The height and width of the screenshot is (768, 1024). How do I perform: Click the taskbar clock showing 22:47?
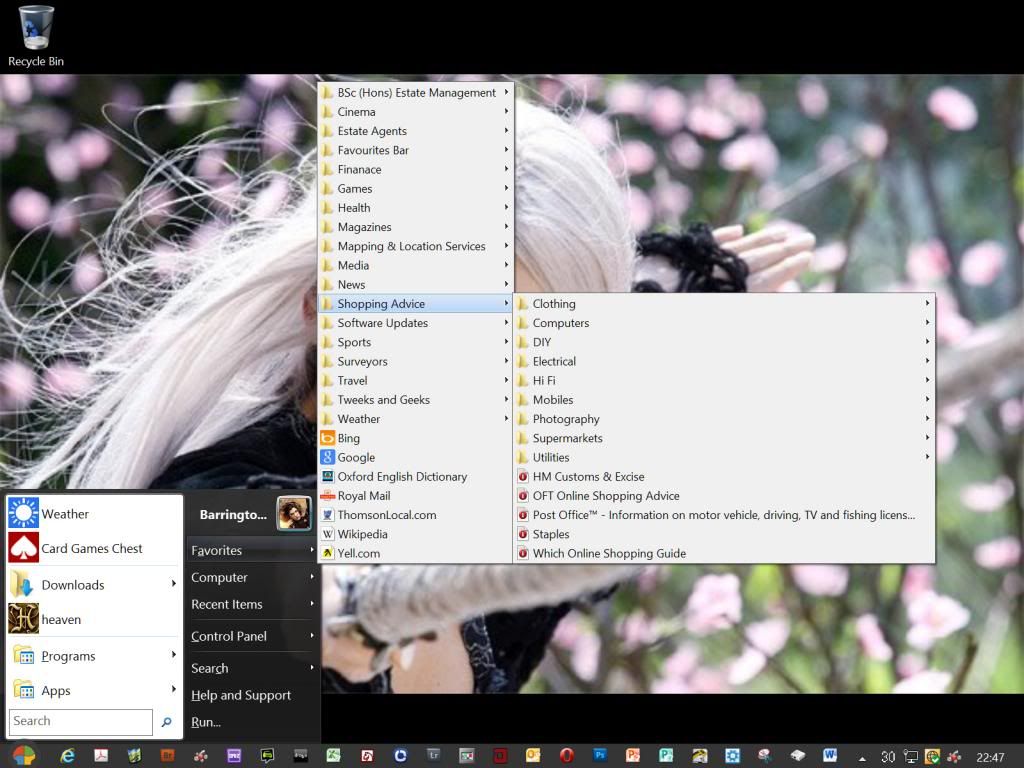tap(990, 758)
